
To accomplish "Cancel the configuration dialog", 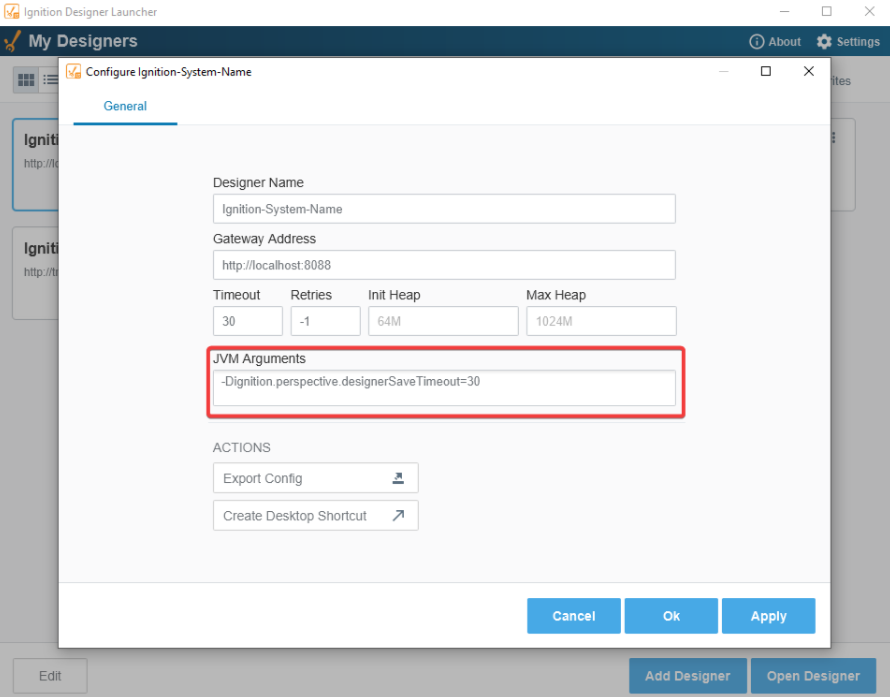I will (574, 616).
